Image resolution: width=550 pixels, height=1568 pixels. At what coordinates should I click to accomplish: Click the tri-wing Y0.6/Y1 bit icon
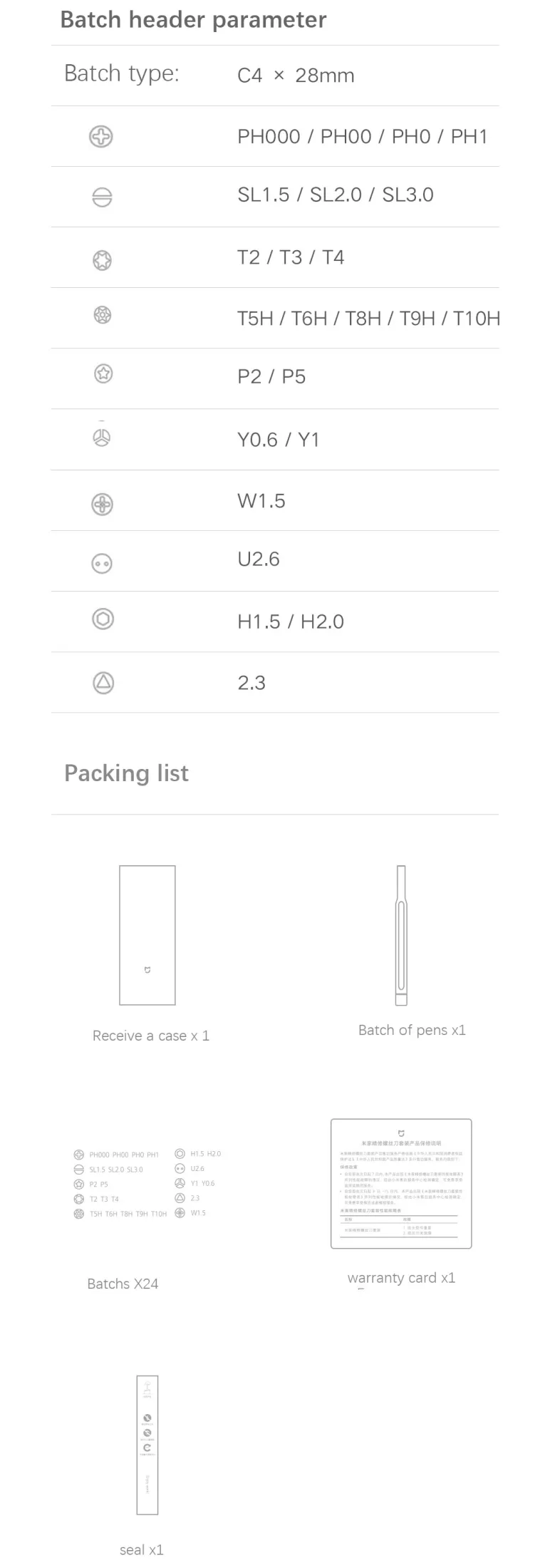[x=102, y=438]
